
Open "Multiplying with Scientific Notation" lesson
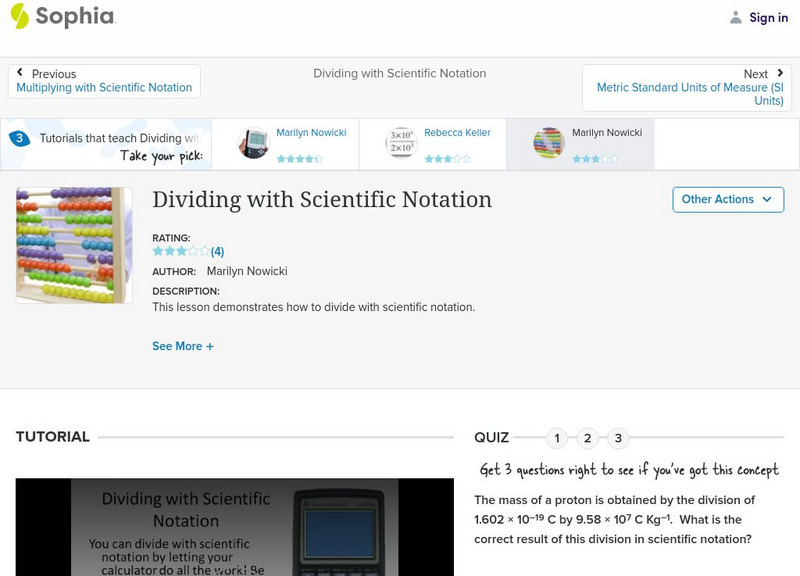tap(106, 86)
